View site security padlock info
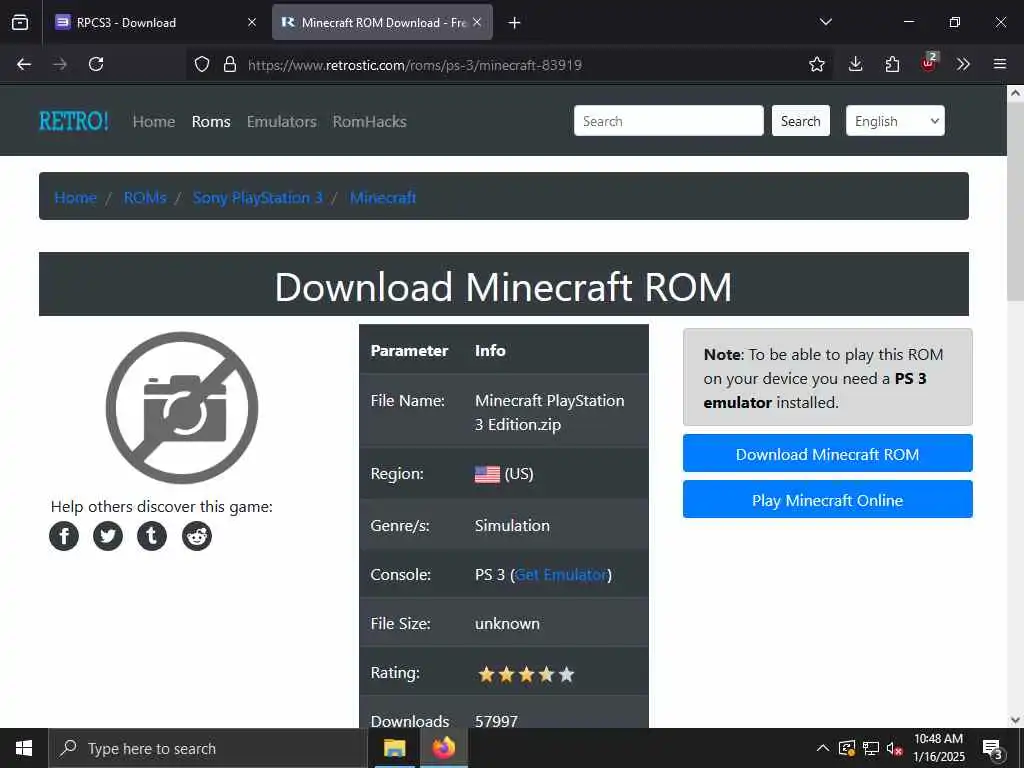Viewport: 1024px width, 768px height. (x=230, y=64)
